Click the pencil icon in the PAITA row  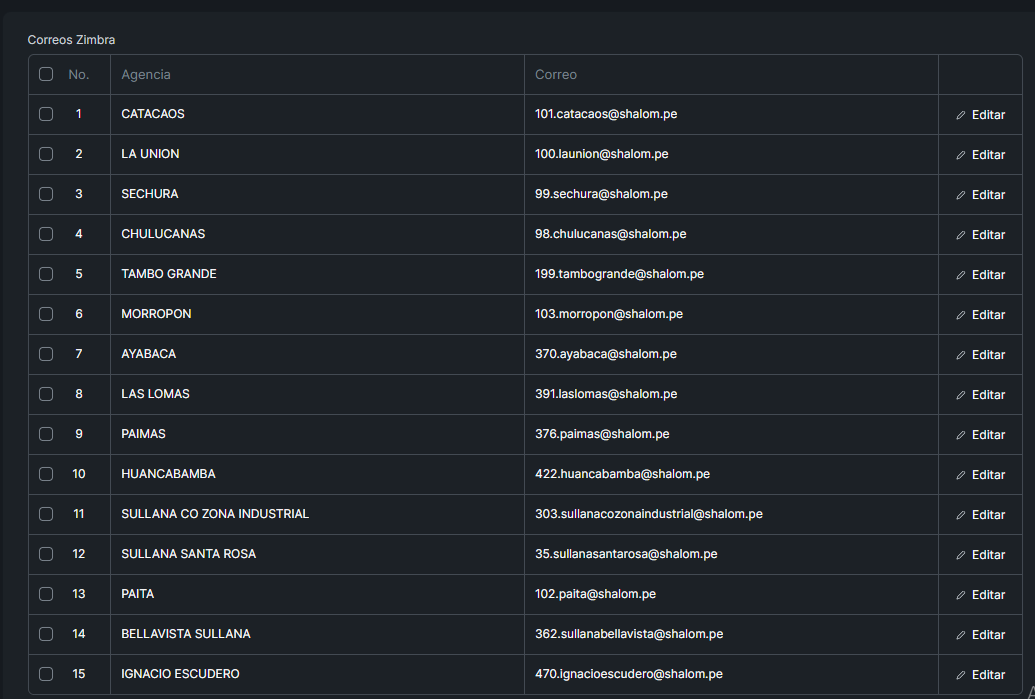pyautogui.click(x=961, y=595)
